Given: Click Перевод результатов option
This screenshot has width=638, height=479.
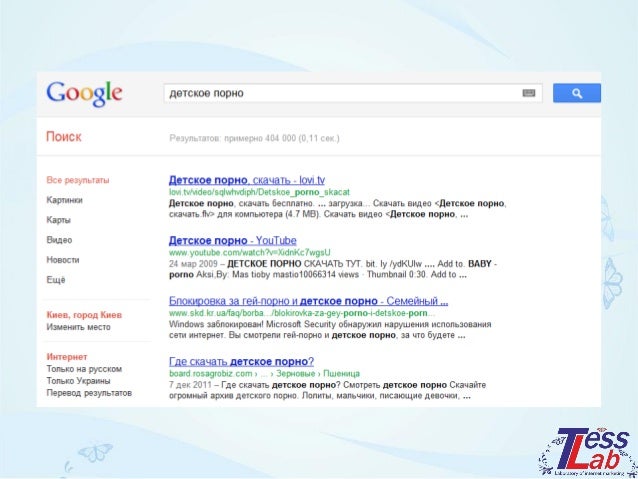Looking at the screenshot, I should point(89,393).
